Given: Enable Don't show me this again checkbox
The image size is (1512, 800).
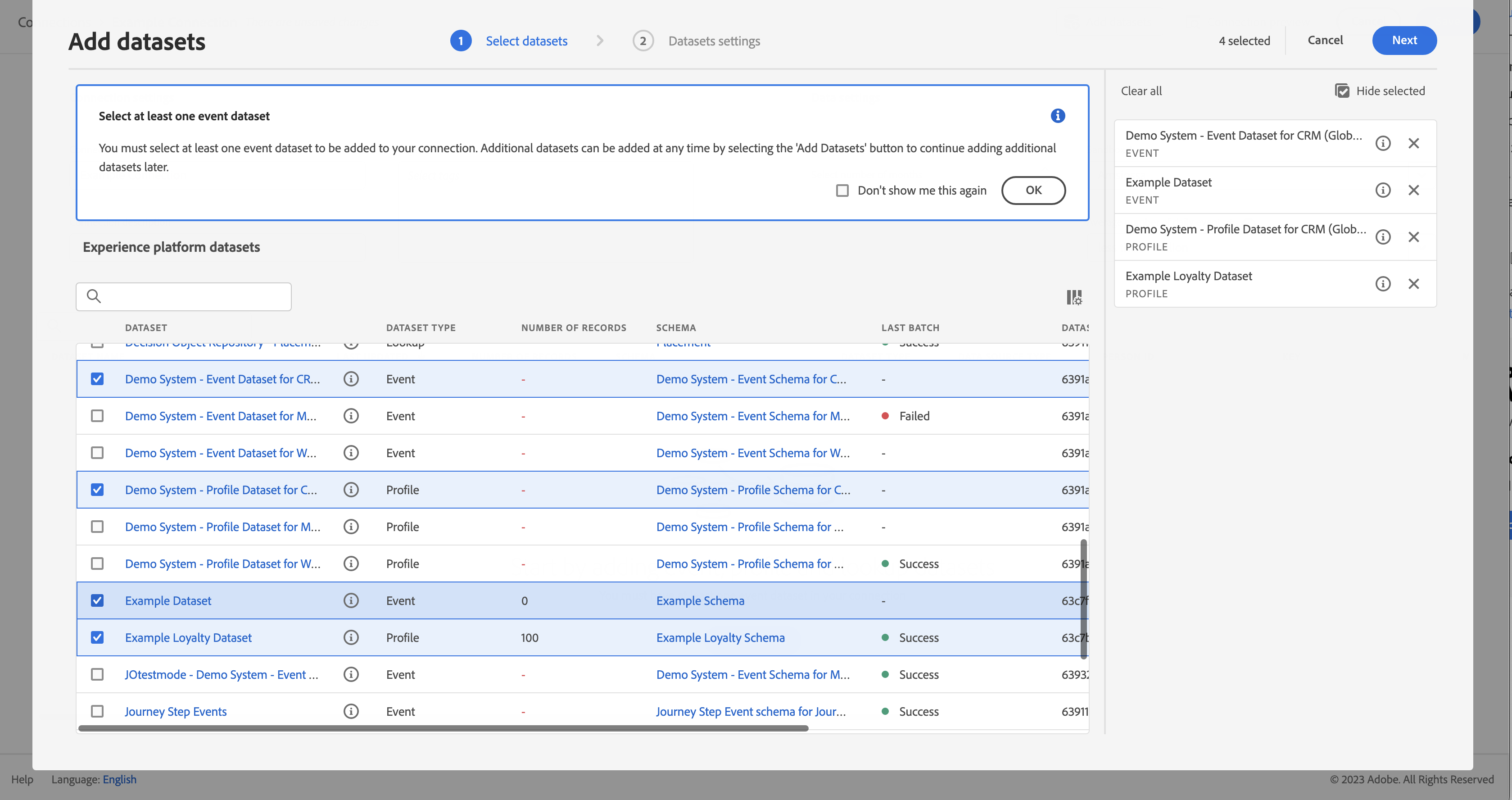Looking at the screenshot, I should 842,190.
